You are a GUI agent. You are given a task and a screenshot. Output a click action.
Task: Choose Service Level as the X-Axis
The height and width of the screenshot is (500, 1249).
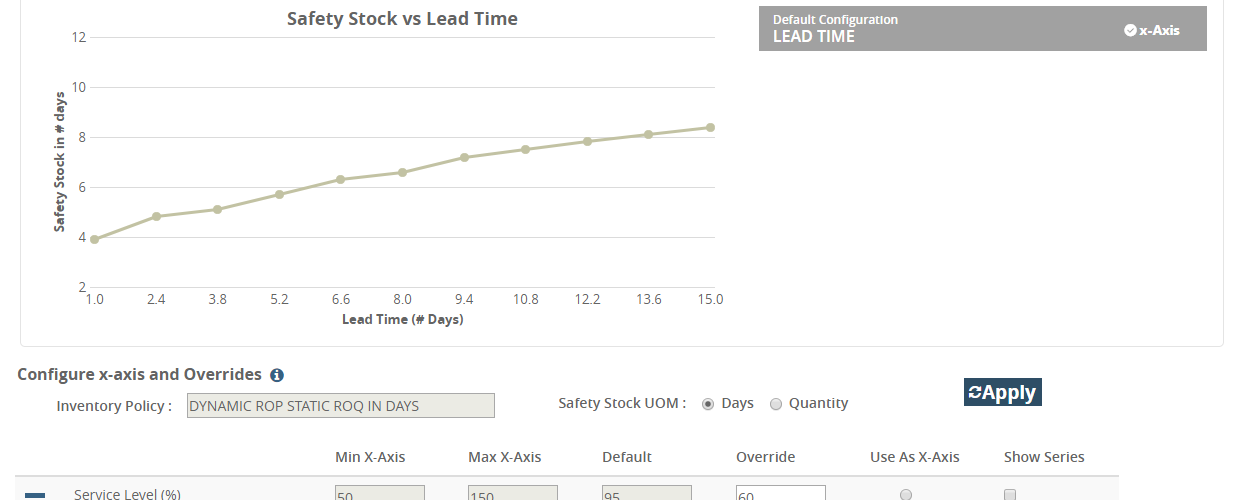906,494
